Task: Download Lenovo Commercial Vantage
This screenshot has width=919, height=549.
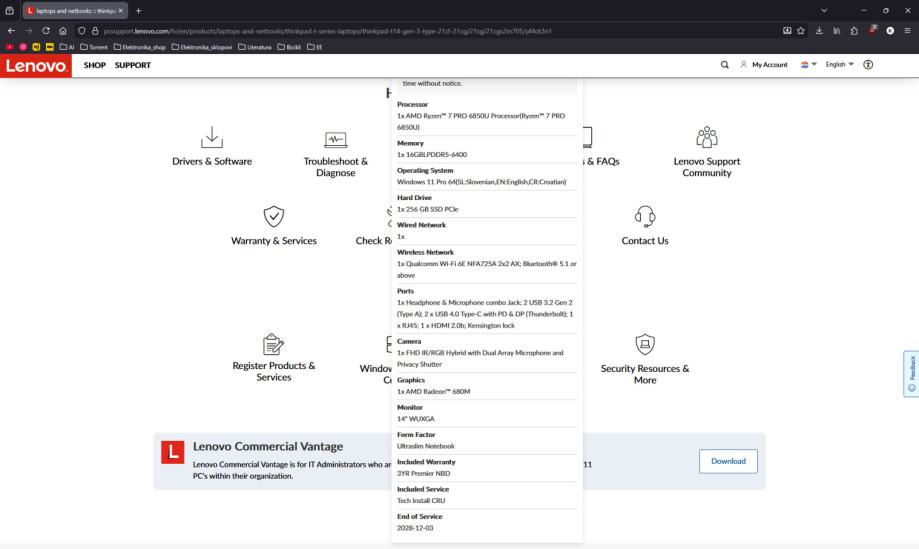Action: (x=728, y=461)
